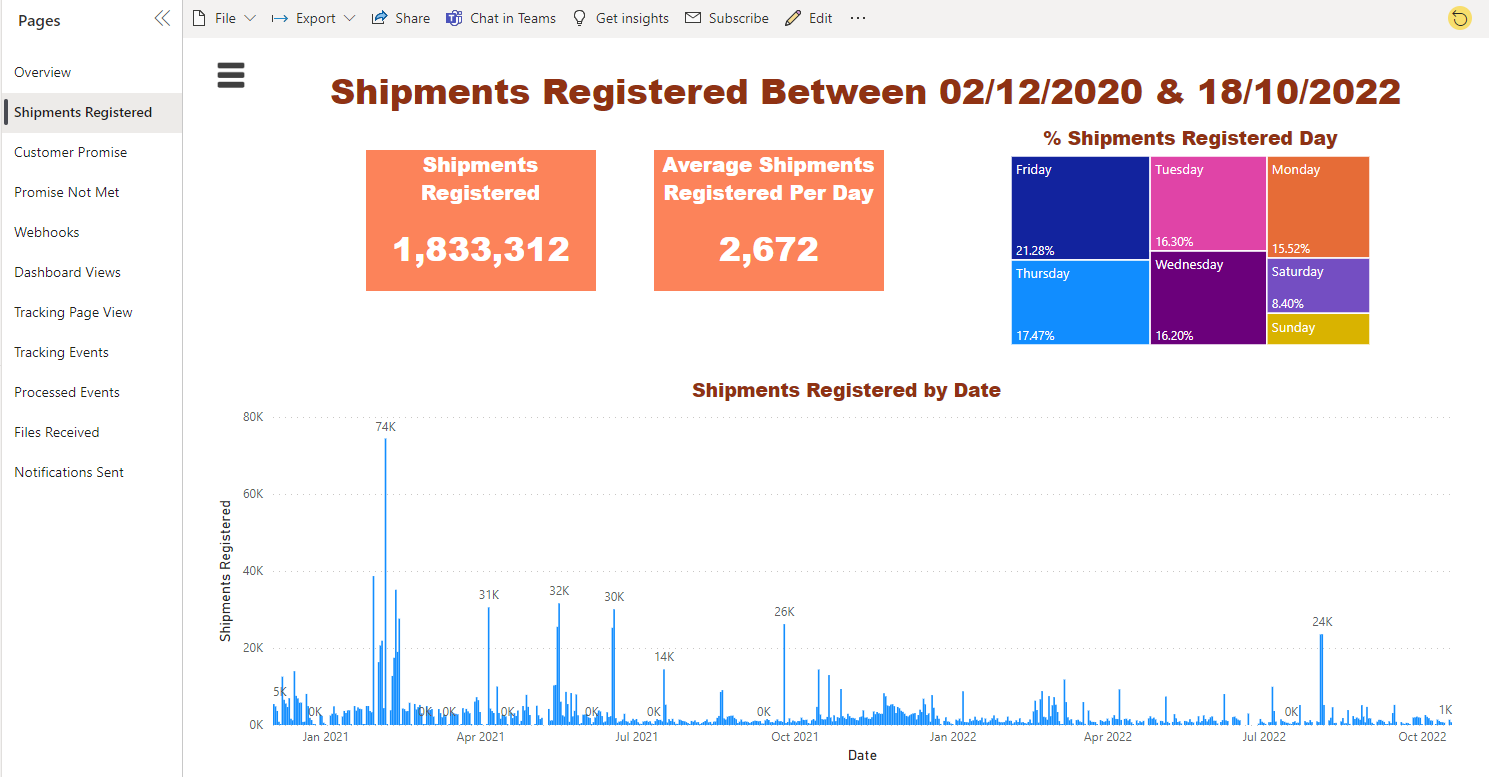Click the Export arrow icon
The height and width of the screenshot is (777, 1489).
pyautogui.click(x=279, y=18)
